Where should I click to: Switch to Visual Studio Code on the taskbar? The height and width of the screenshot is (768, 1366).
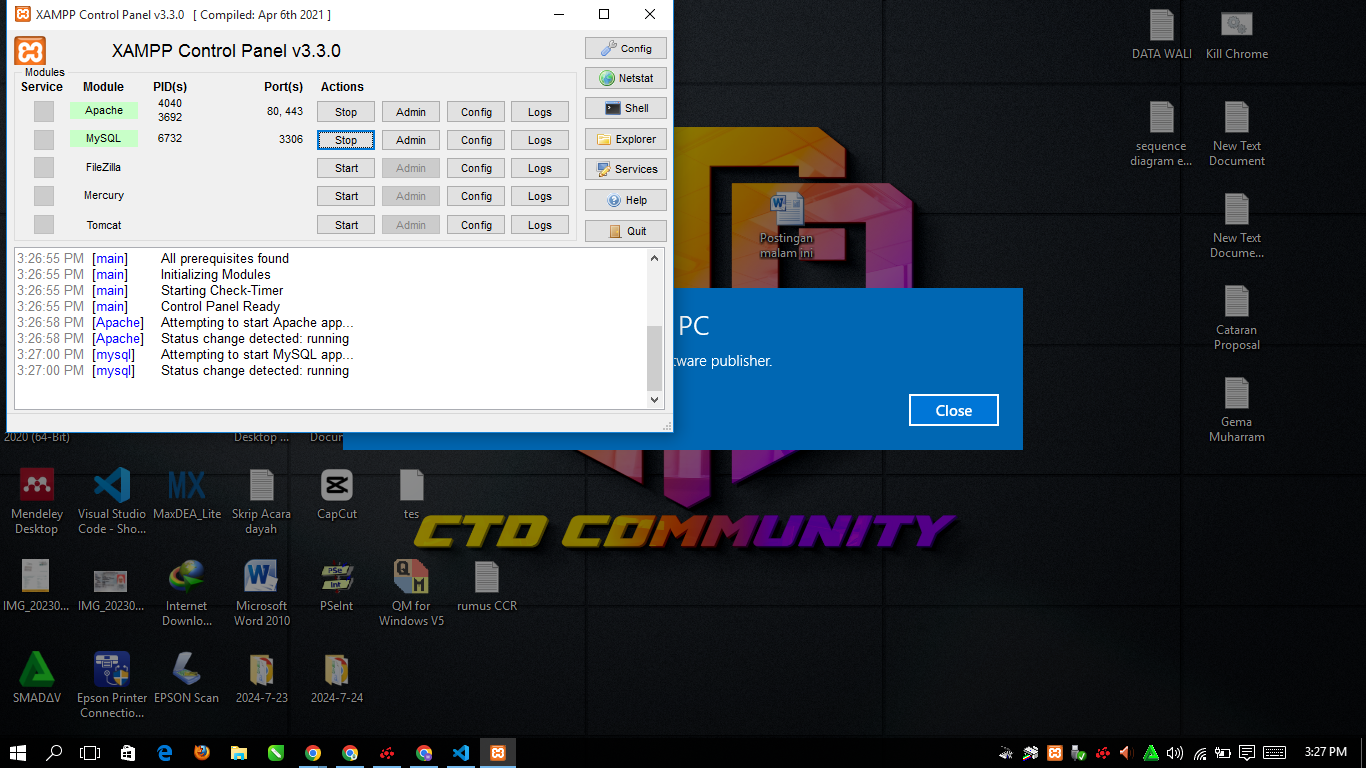[x=461, y=753]
